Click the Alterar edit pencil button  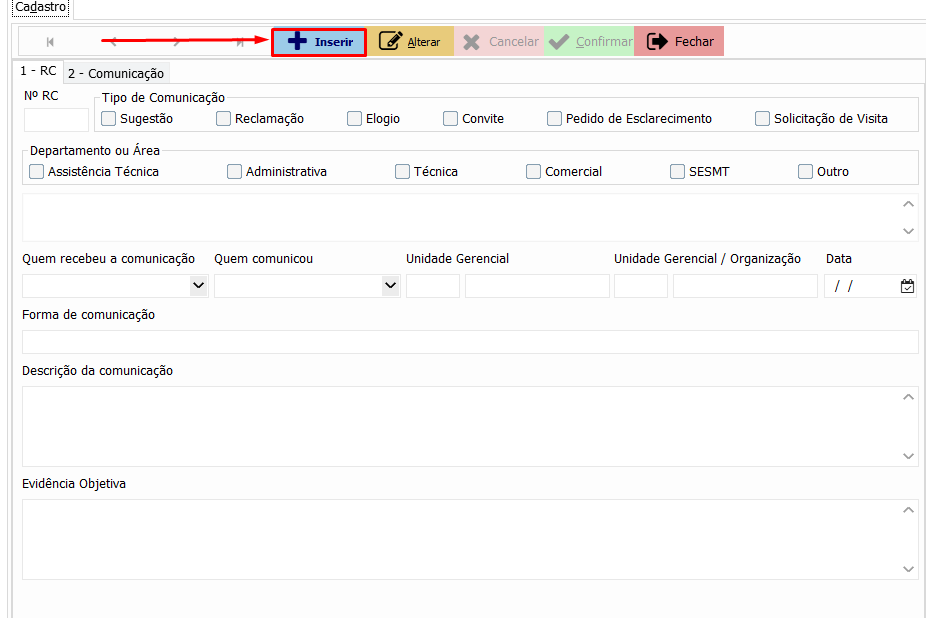coord(410,42)
